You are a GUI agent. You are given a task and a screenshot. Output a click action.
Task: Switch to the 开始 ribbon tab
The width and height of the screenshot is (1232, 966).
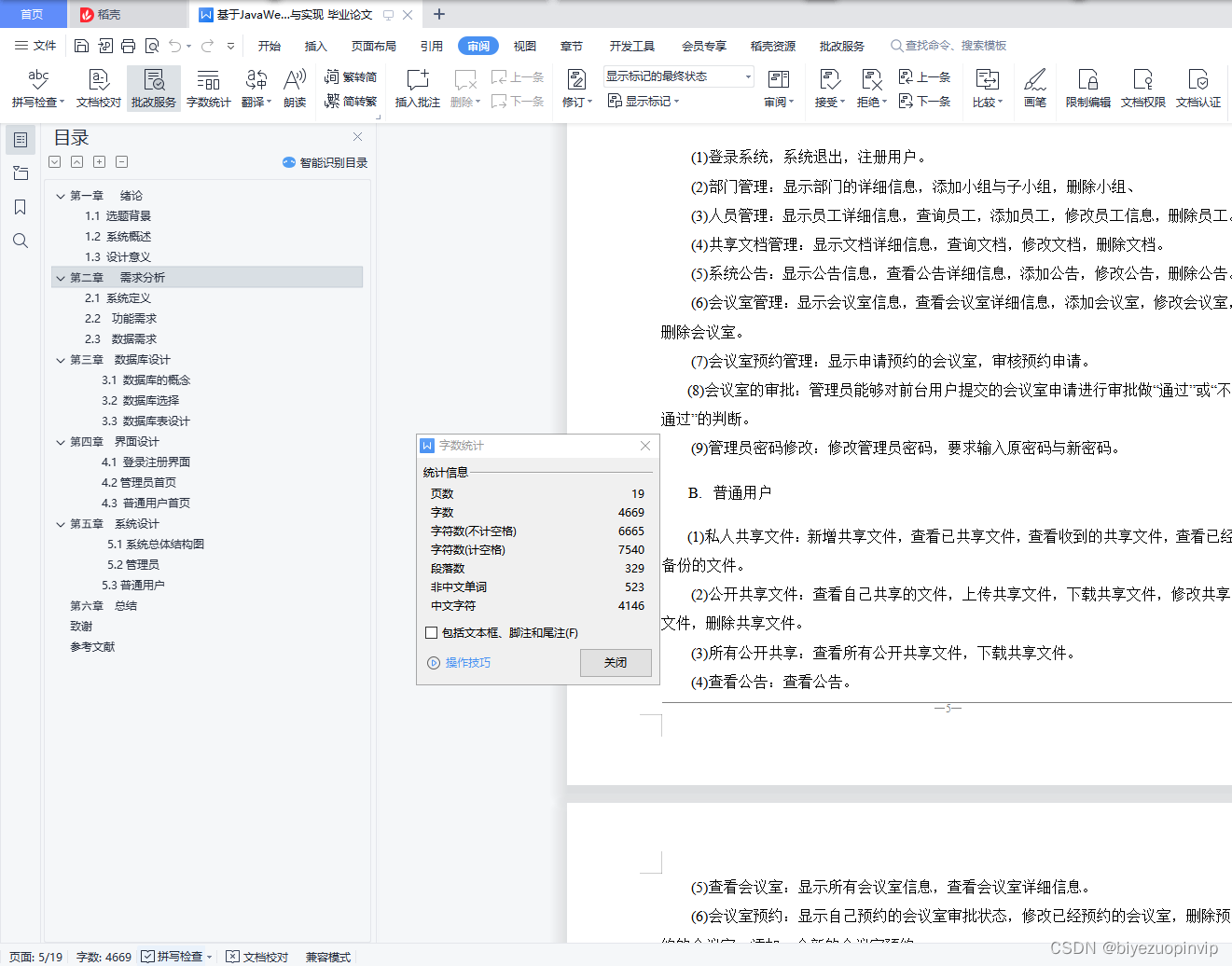(x=270, y=46)
